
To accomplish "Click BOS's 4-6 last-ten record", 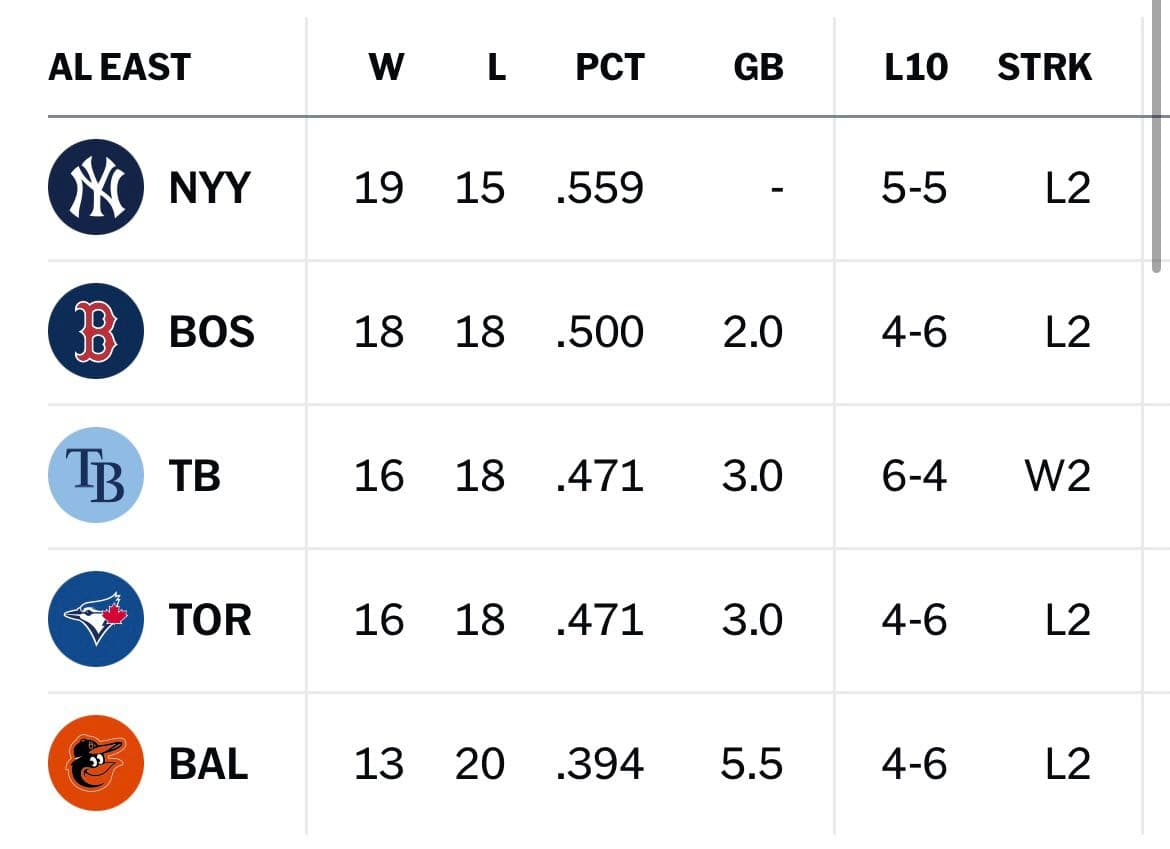I will (913, 332).
